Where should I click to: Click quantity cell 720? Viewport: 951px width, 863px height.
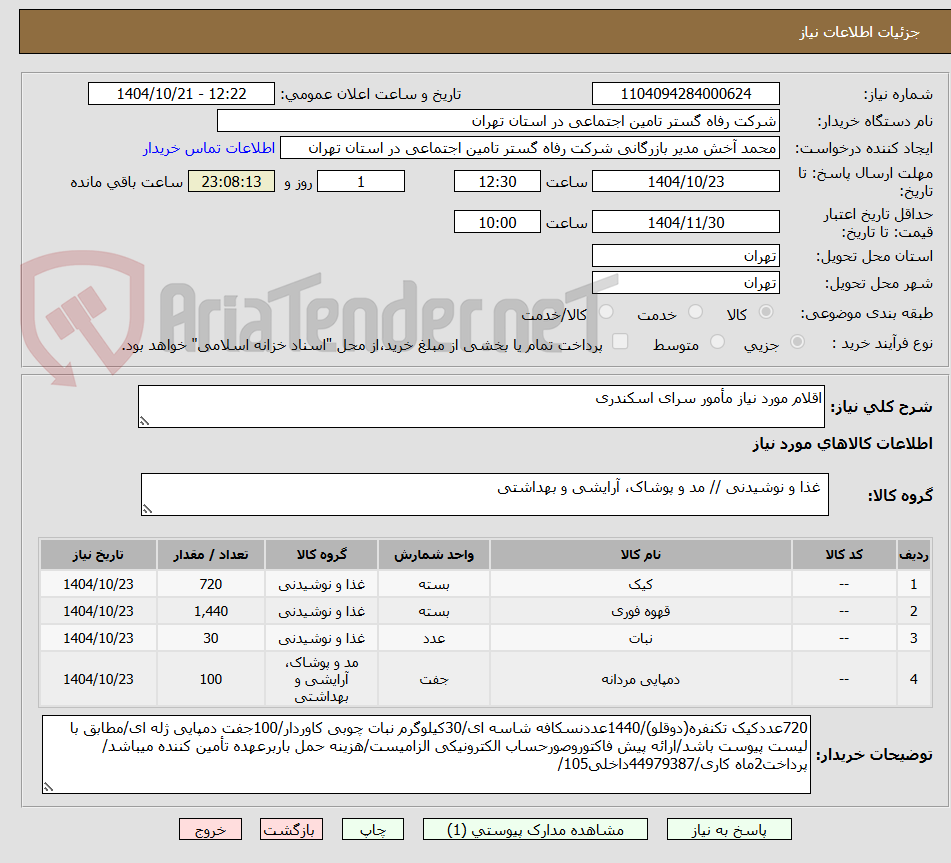(211, 584)
